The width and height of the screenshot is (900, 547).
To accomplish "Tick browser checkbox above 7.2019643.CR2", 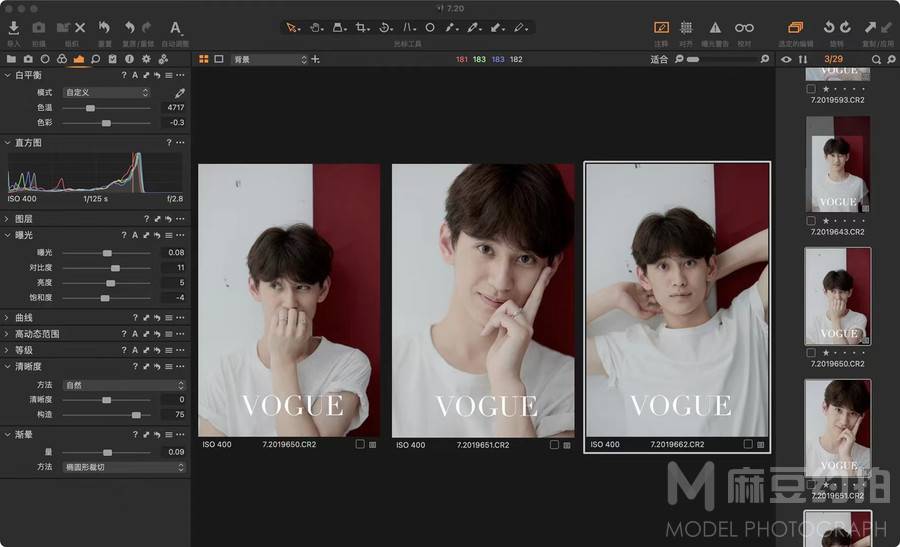I will pos(811,220).
